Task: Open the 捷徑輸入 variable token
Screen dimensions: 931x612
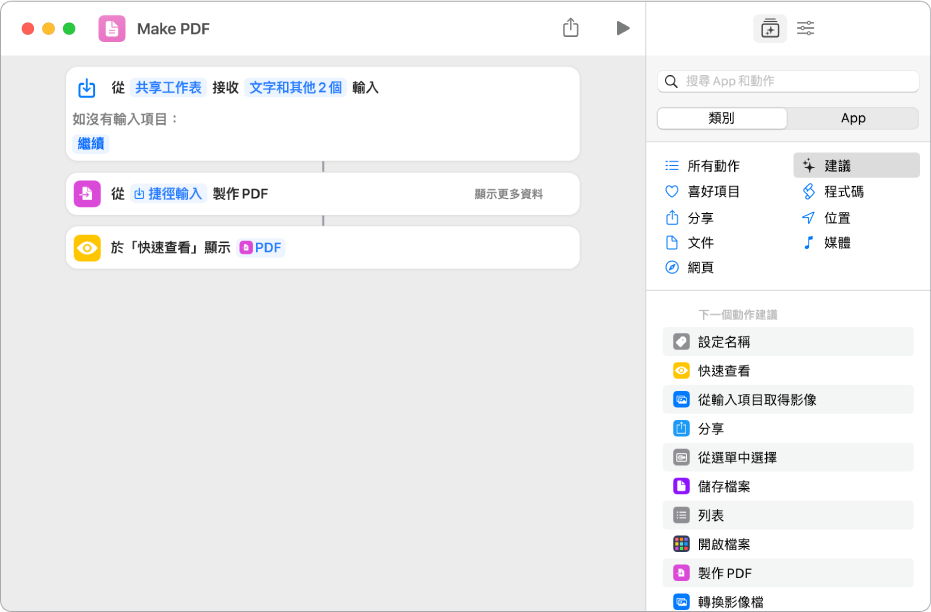Action: coord(169,194)
